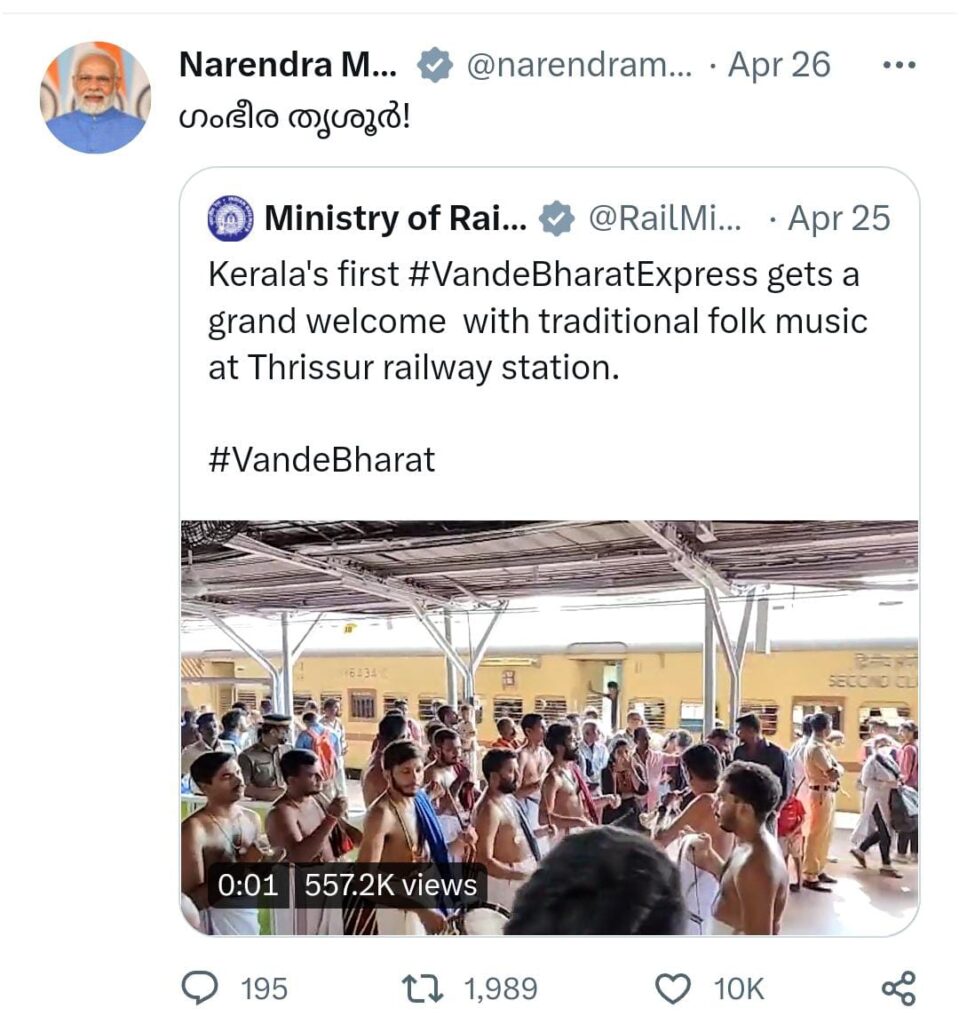Like the tweet with the heart icon
The height and width of the screenshot is (1024, 959).
(x=673, y=989)
